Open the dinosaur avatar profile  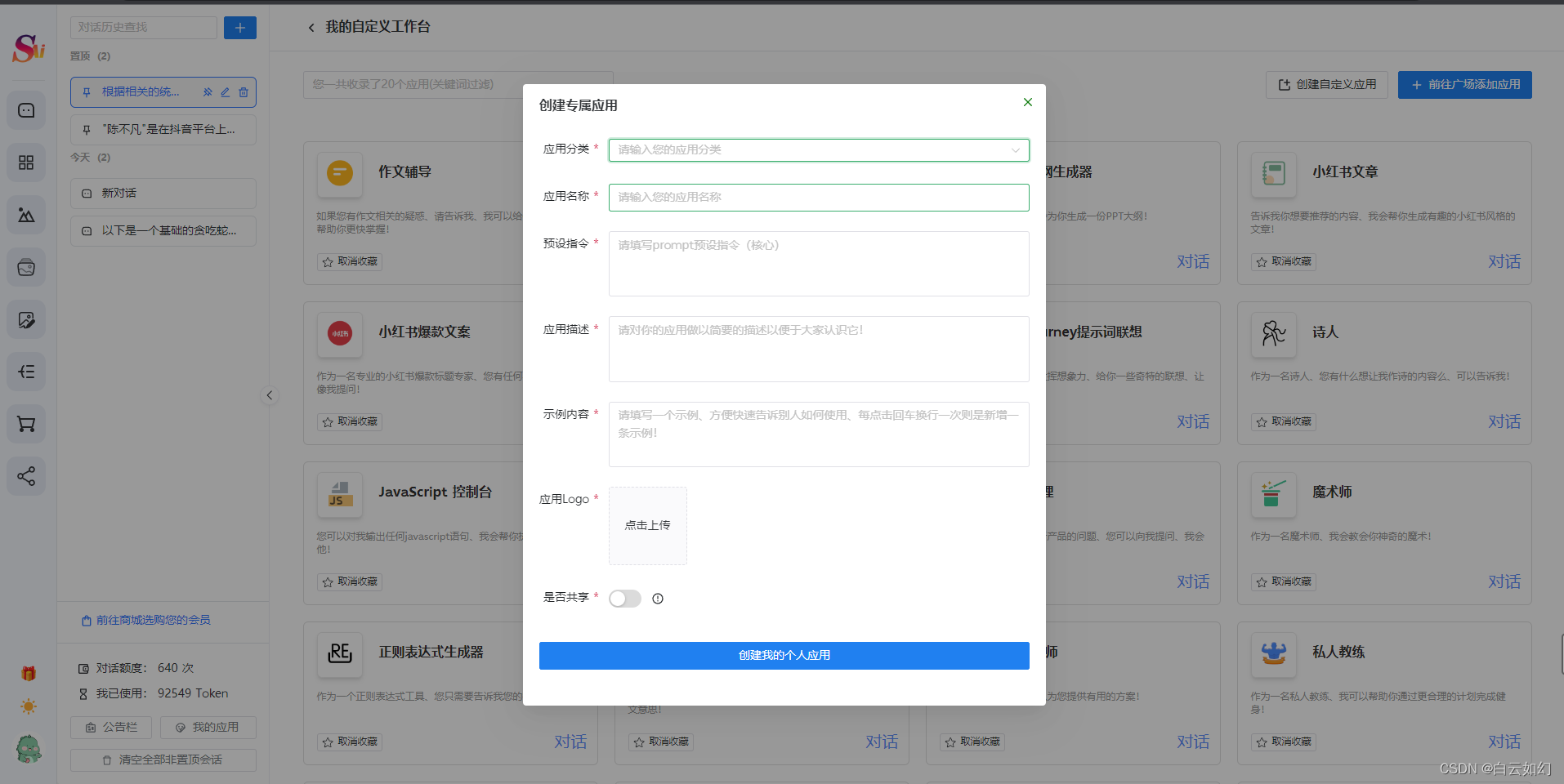pos(29,749)
